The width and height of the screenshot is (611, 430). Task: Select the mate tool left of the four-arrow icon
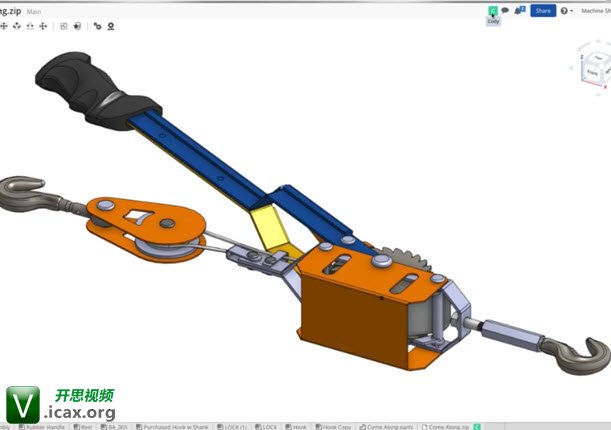(x=30, y=26)
